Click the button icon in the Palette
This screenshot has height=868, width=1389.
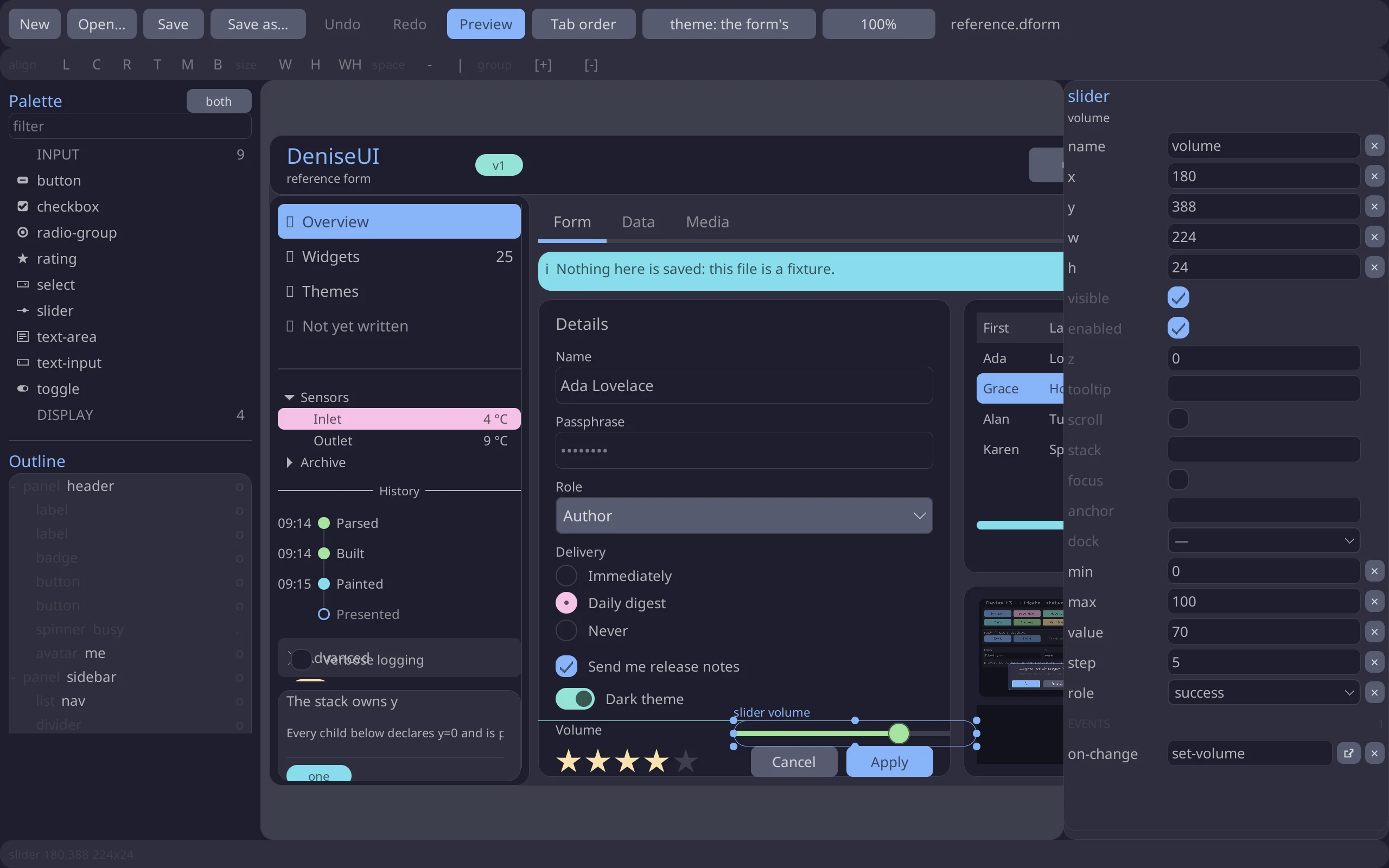click(x=22, y=180)
